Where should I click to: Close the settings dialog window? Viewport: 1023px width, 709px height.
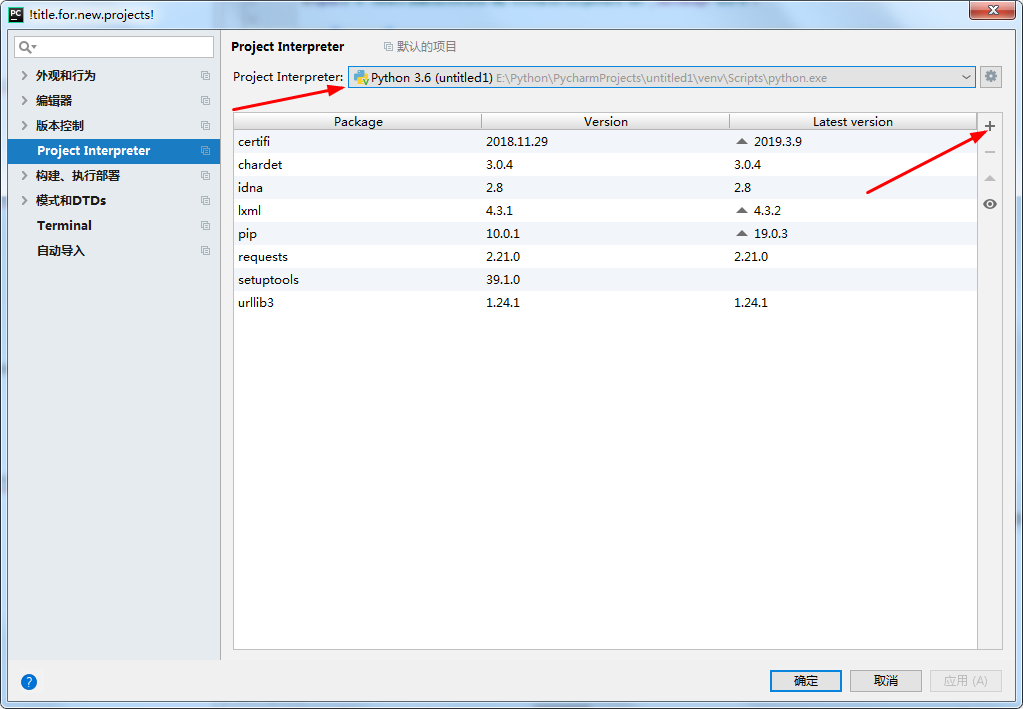[992, 10]
